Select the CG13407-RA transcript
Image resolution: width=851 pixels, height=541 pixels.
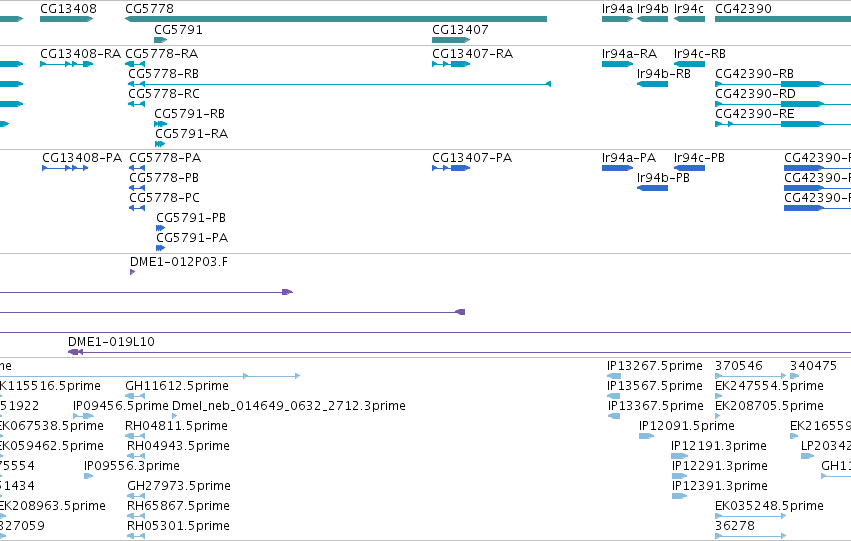pos(451,64)
